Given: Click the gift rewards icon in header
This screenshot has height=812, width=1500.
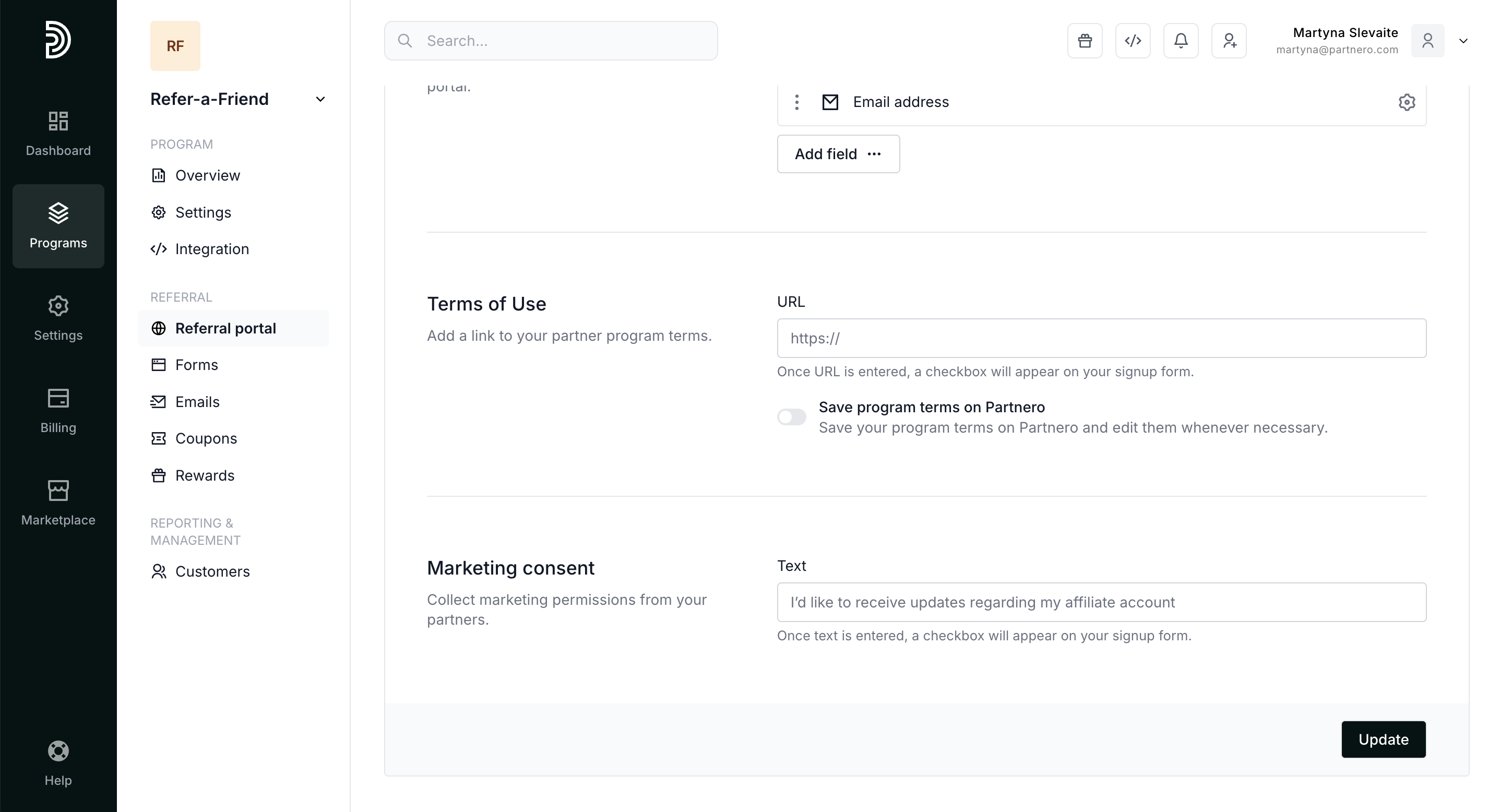Looking at the screenshot, I should [1084, 41].
